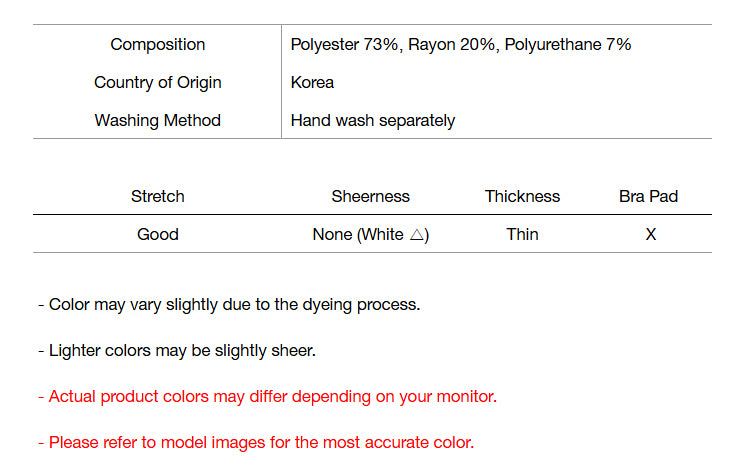
Task: Select the Washing Method label
Action: 158,120
